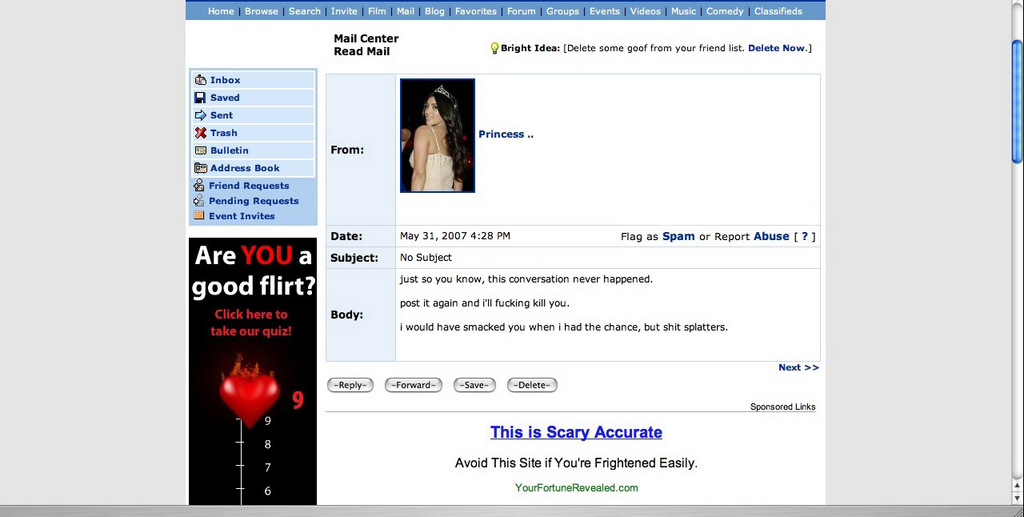
Task: Click the vertical scrollbar thumb
Action: tap(1017, 101)
